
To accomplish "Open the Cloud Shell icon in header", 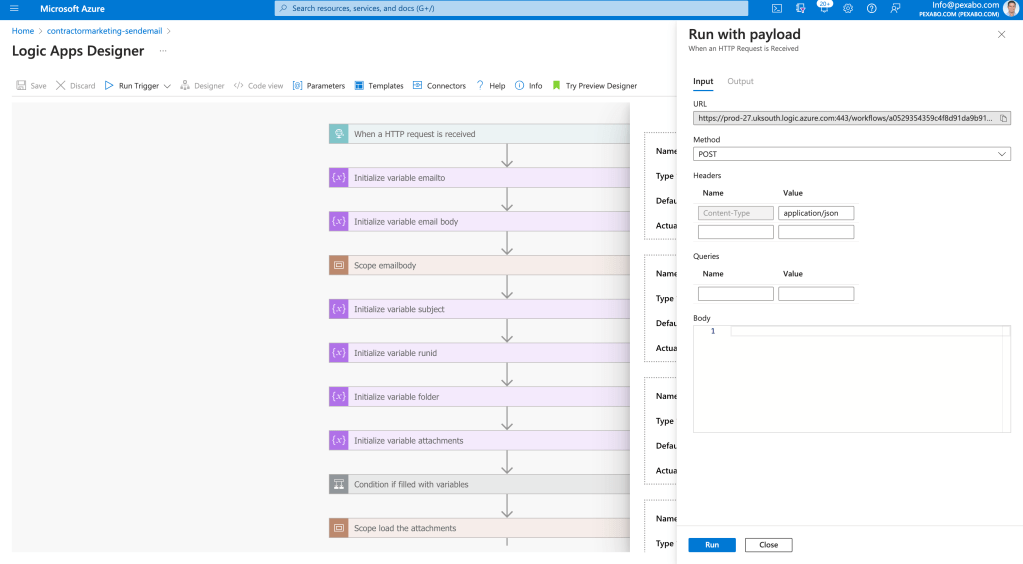I will [776, 8].
